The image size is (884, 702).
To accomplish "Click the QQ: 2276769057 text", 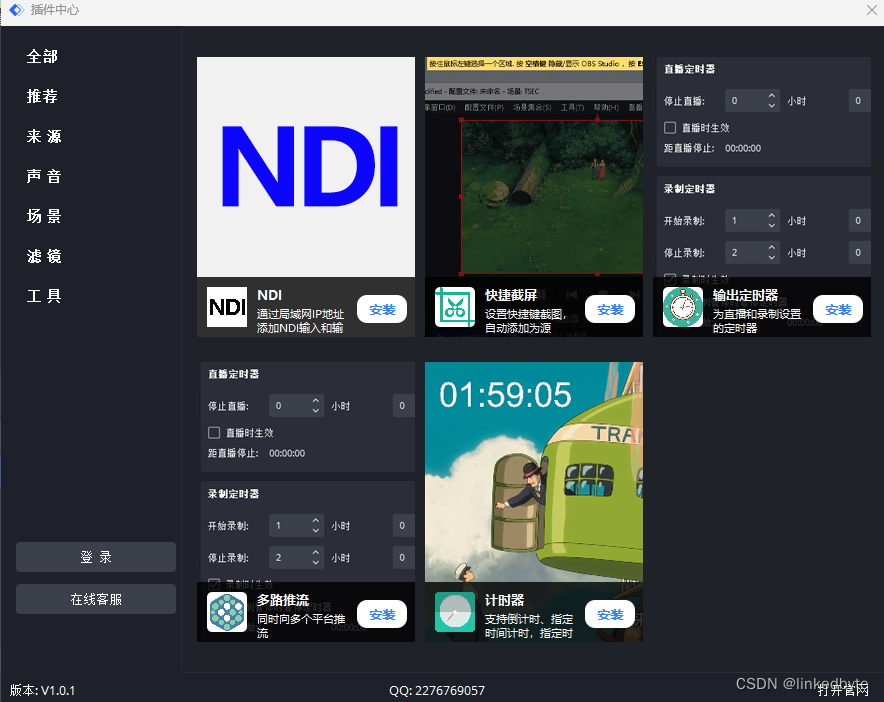I will pos(437,691).
